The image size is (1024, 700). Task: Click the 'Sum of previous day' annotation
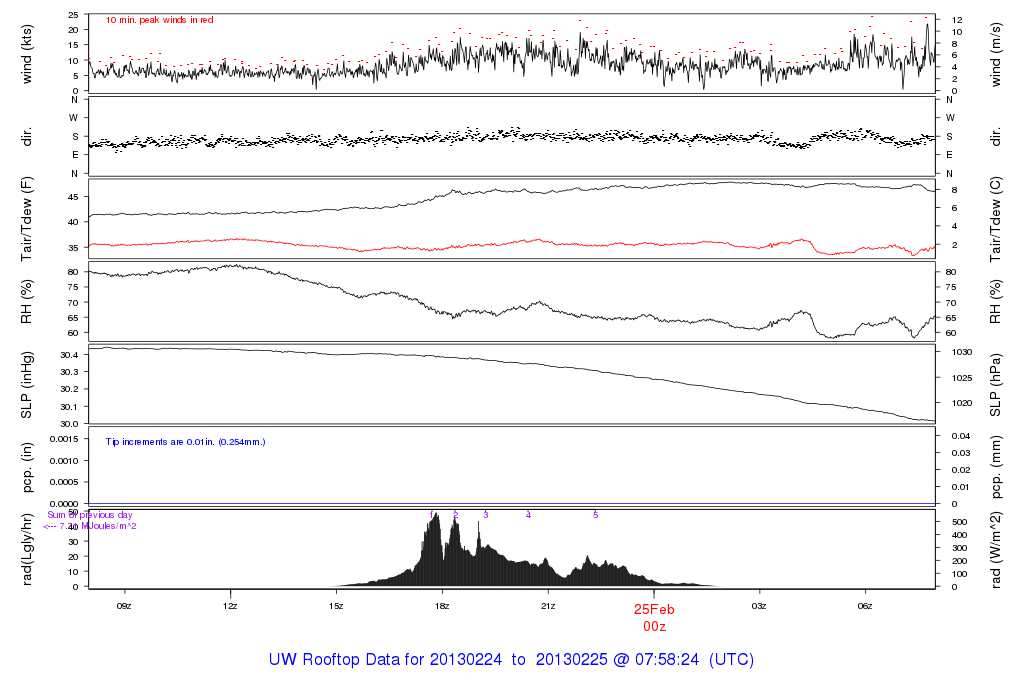[89, 515]
